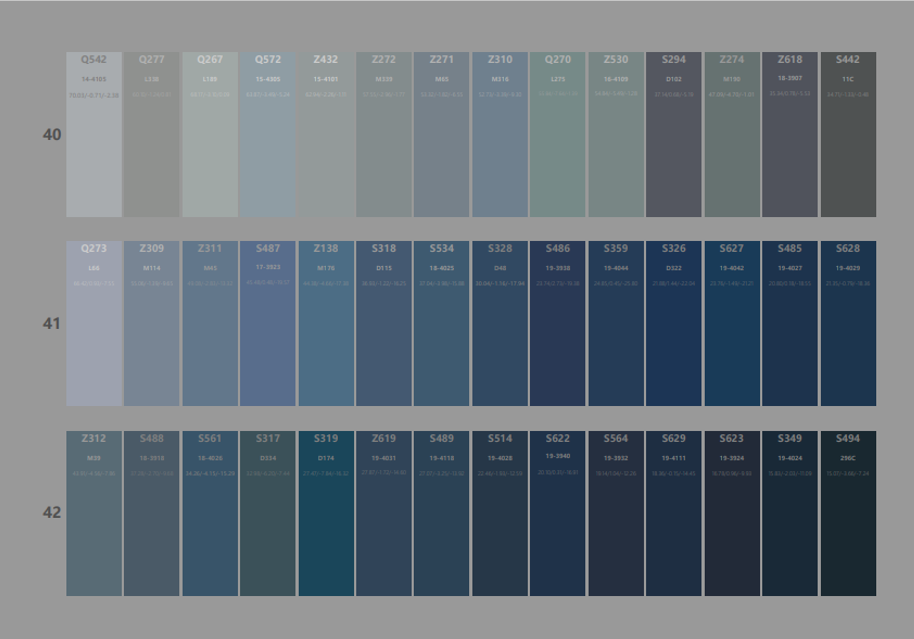Choose the S494 near-black swatch
The height and width of the screenshot is (639, 914).
click(848, 513)
